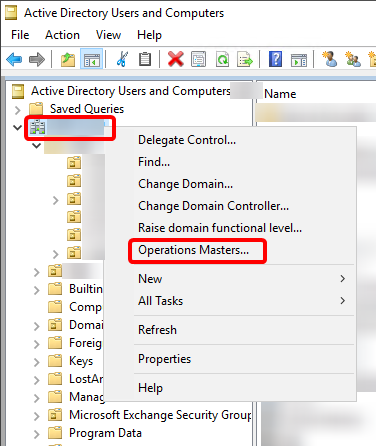Click the Name column header

(280, 94)
